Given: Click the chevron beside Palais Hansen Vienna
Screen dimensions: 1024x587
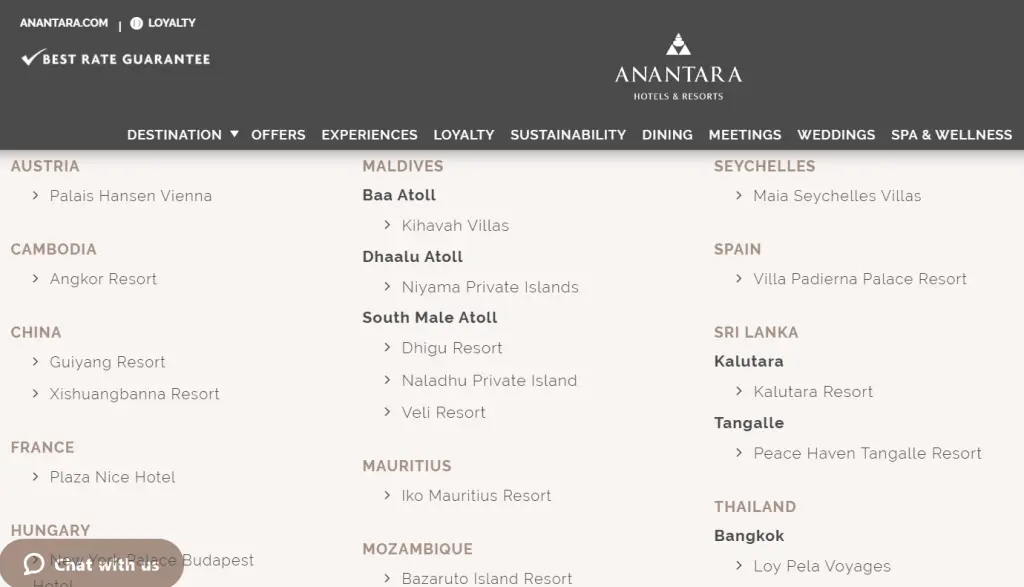Looking at the screenshot, I should [36, 196].
